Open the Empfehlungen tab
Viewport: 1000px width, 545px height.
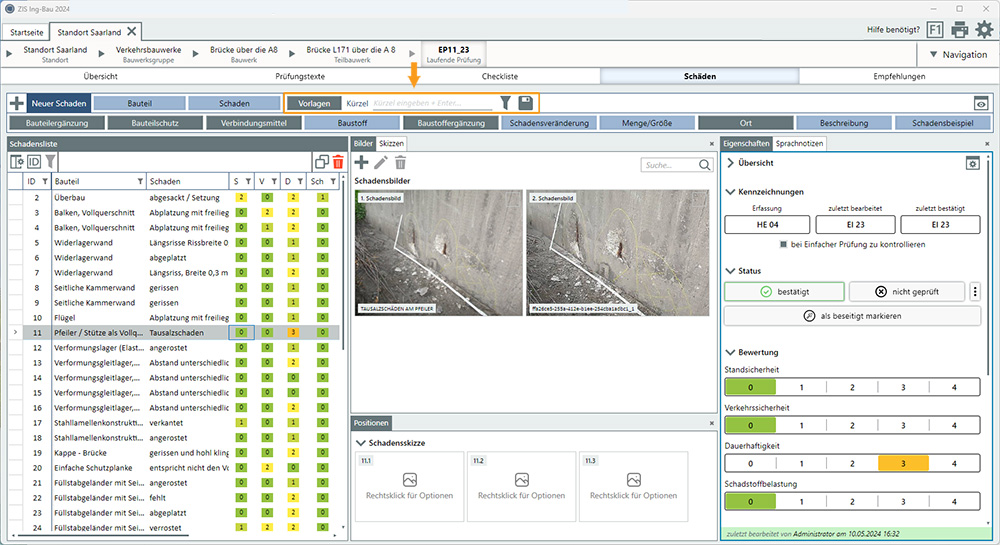point(899,76)
